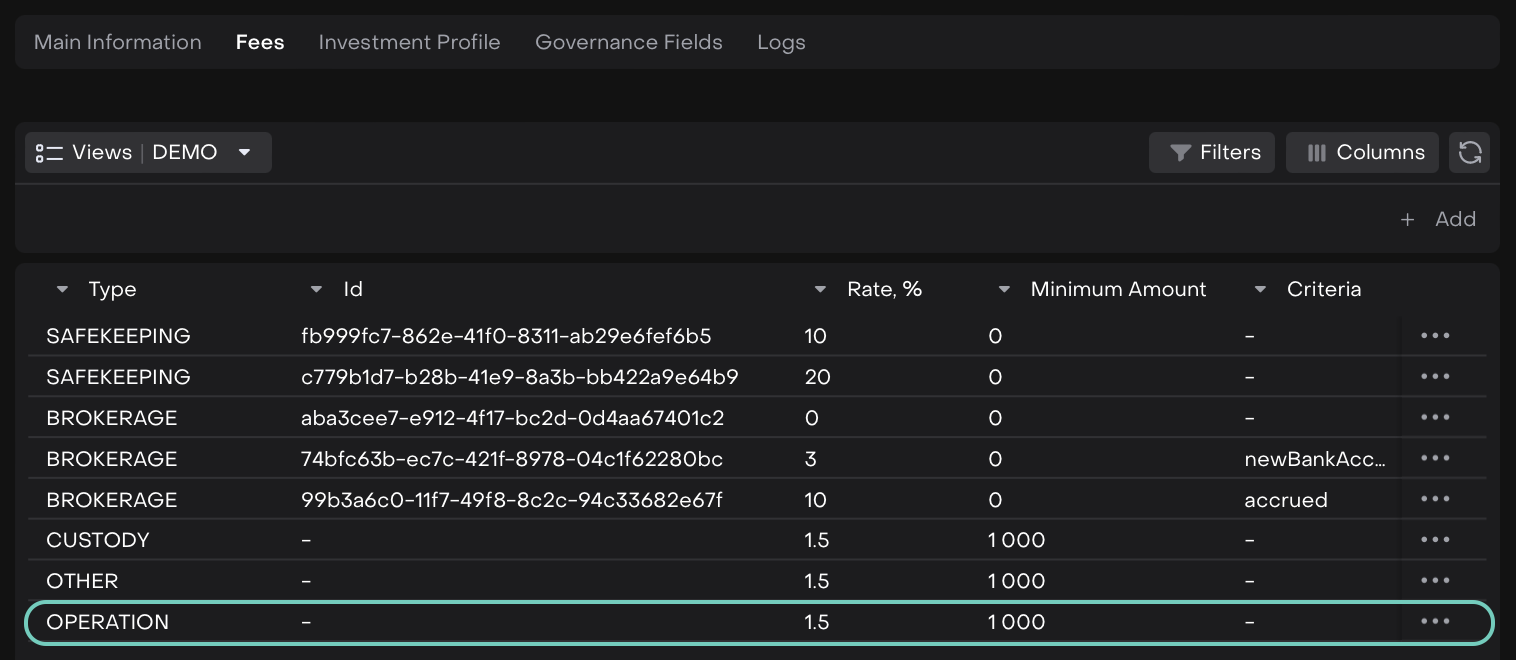Open row menu for BROKERAGE rate 0
Viewport: 1516px width, 660px height.
click(1435, 417)
